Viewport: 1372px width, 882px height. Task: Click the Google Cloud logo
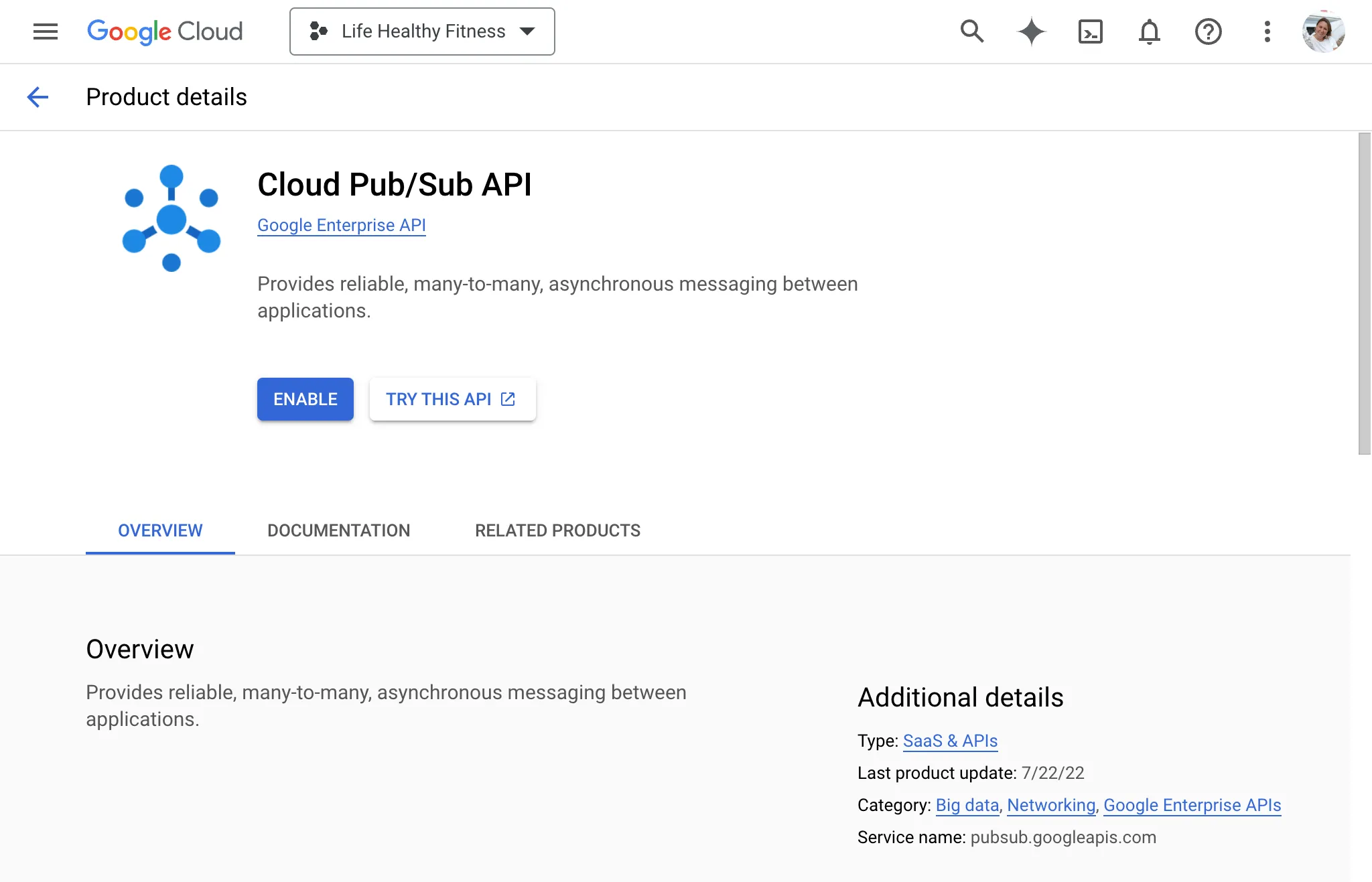(x=165, y=31)
